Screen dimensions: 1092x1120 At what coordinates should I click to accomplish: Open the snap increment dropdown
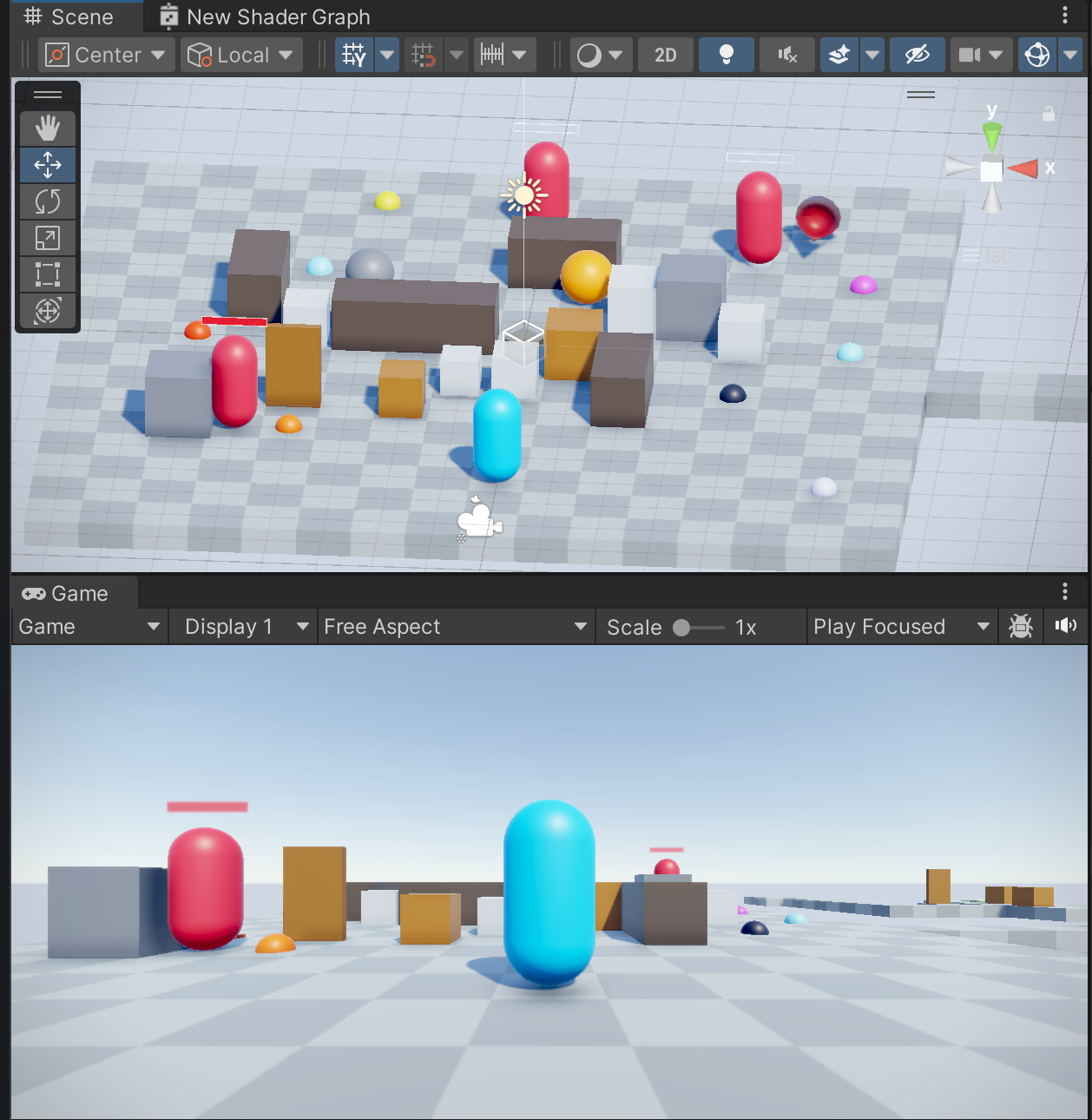pyautogui.click(x=457, y=55)
